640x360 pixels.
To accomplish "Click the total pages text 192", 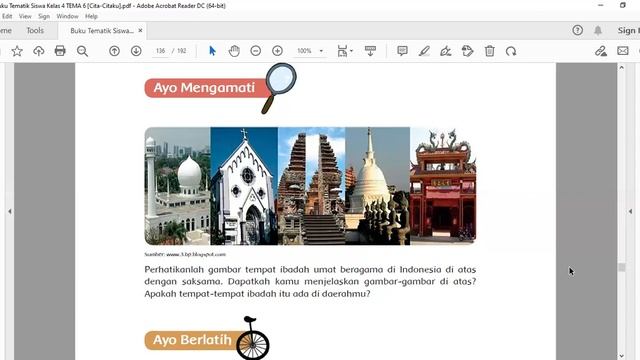I will (182, 51).
